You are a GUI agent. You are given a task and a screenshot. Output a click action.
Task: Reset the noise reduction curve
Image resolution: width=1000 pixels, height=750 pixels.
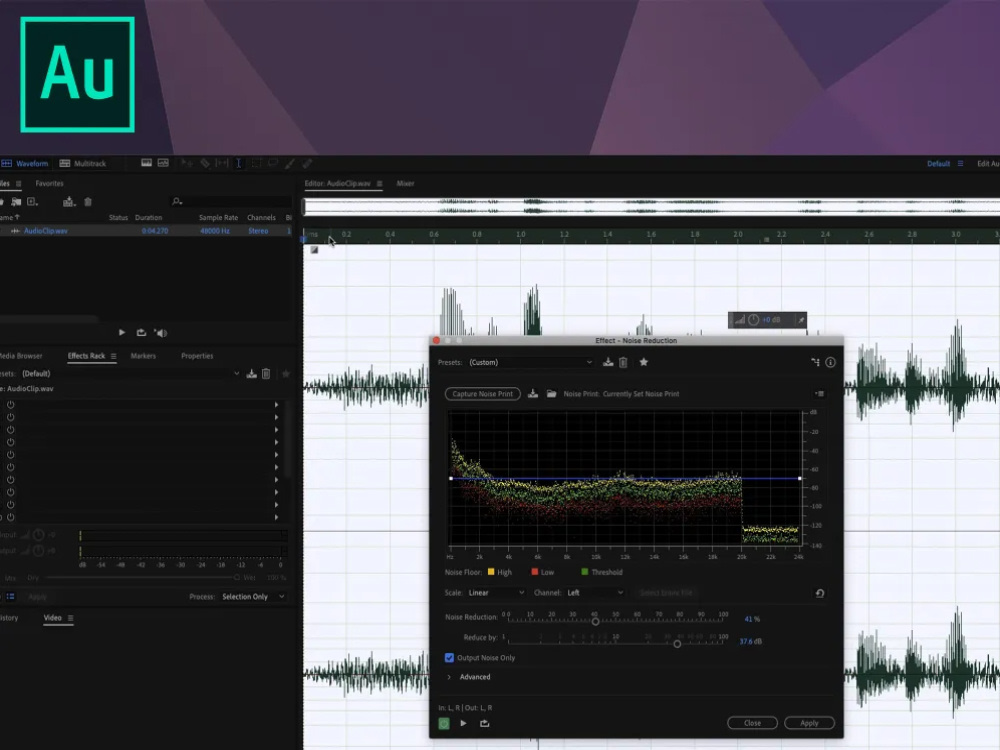point(820,593)
